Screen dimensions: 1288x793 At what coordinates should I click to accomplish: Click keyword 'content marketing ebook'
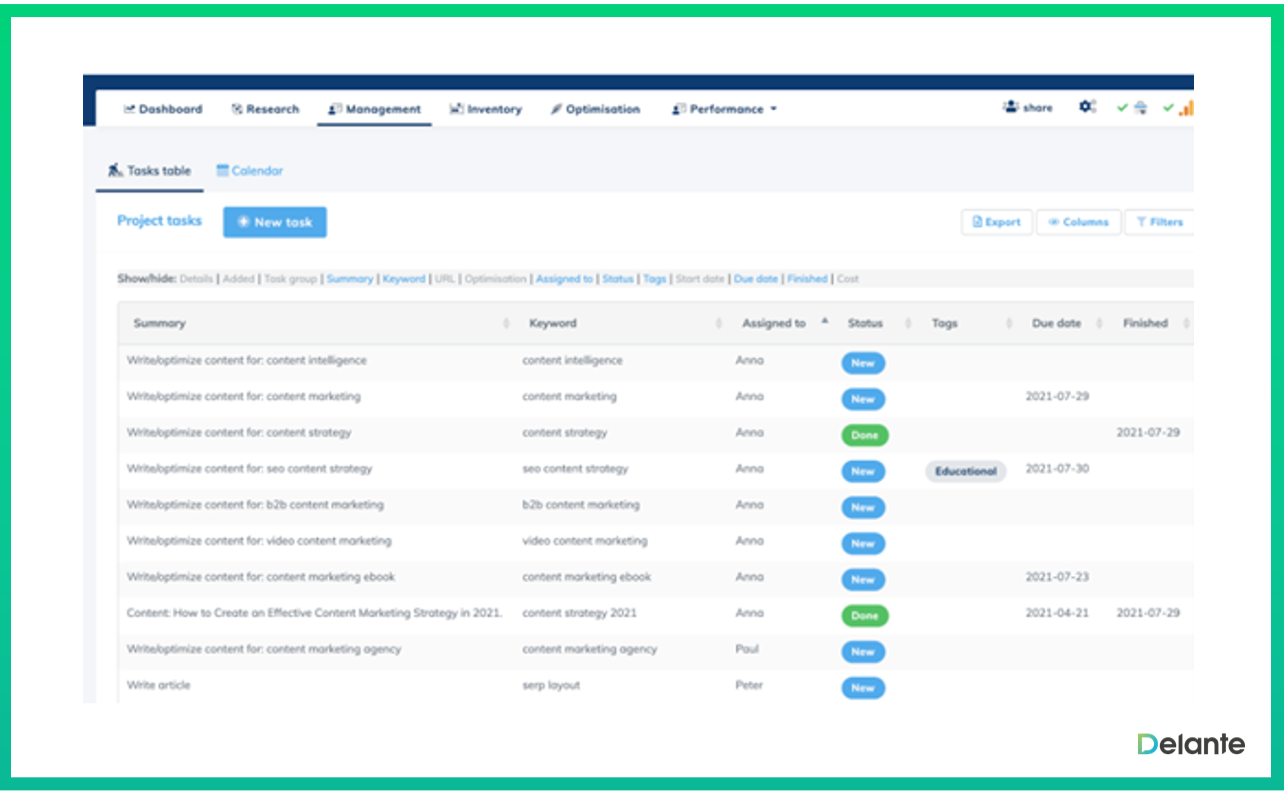point(587,577)
